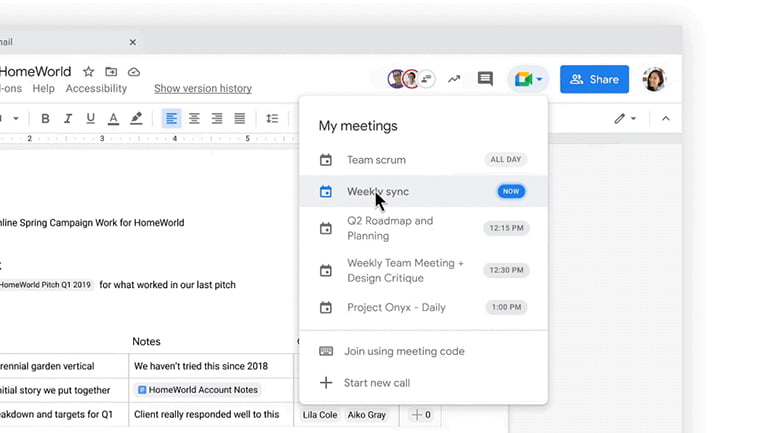Screen dimensions: 770x433
Task: Click the My meetings heading
Action: (x=358, y=126)
